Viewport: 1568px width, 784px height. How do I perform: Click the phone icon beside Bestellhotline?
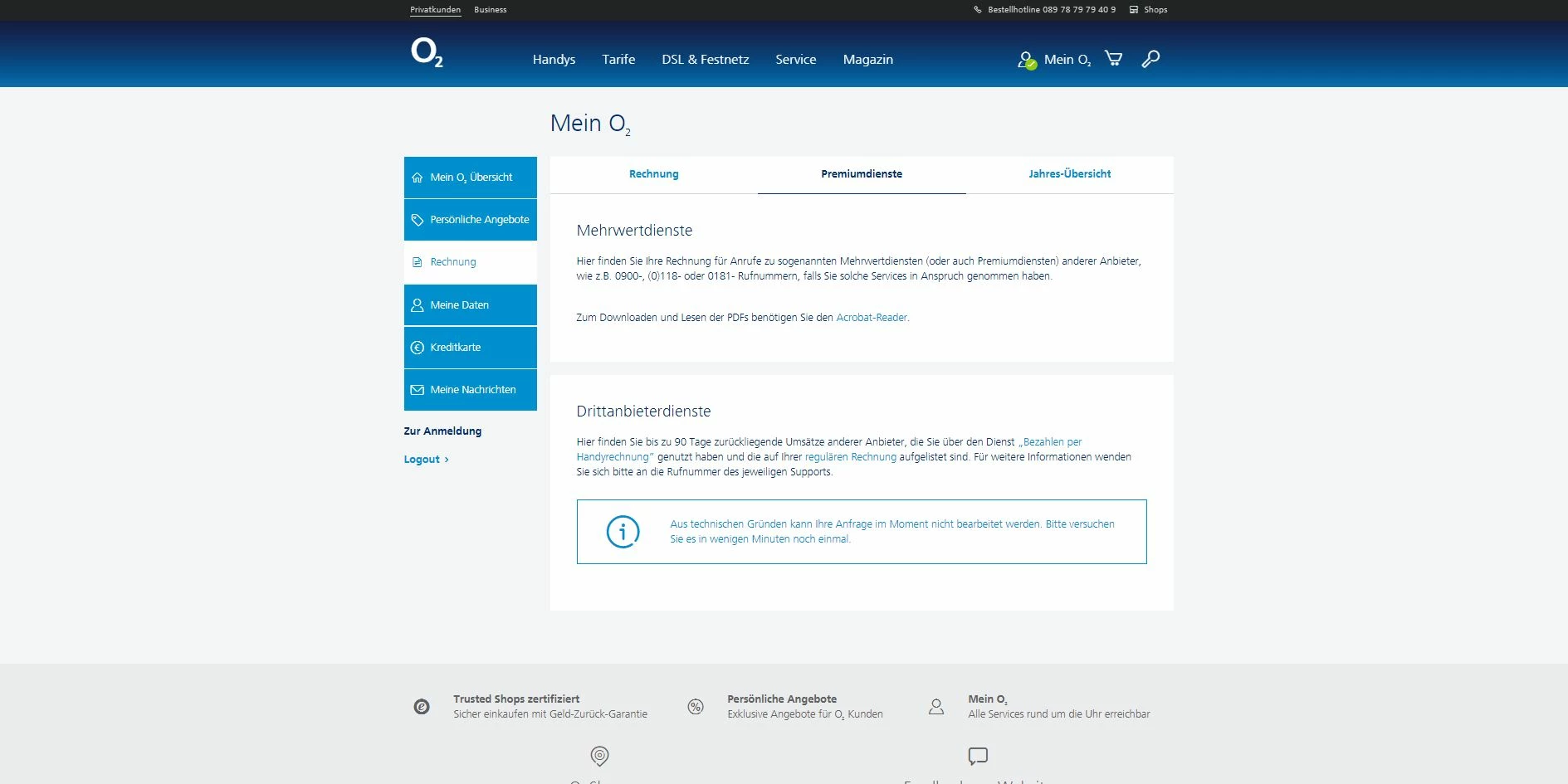click(978, 10)
